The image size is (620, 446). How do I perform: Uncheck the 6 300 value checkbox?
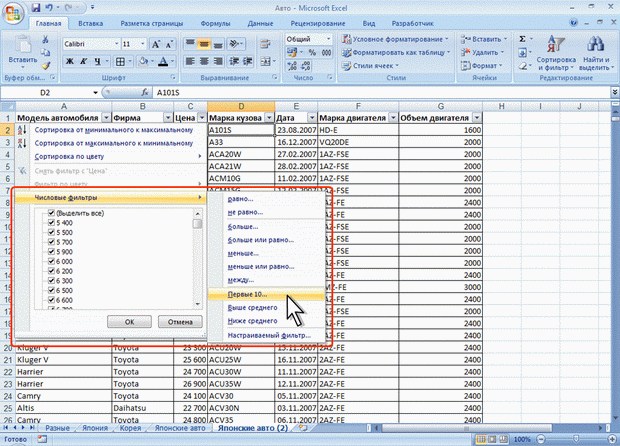[x=51, y=280]
